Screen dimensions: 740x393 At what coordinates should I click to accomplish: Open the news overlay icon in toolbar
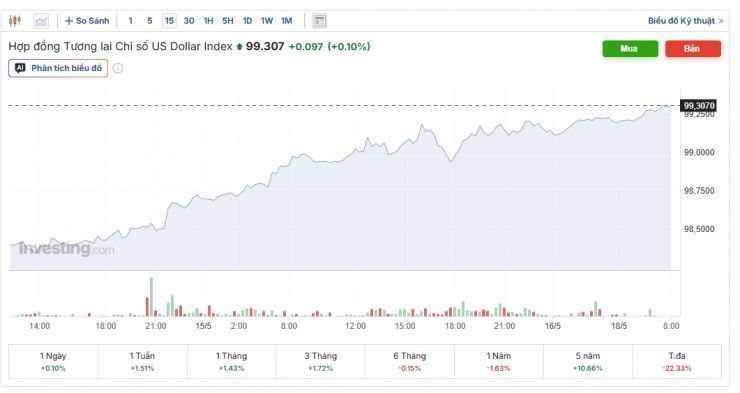pos(320,21)
